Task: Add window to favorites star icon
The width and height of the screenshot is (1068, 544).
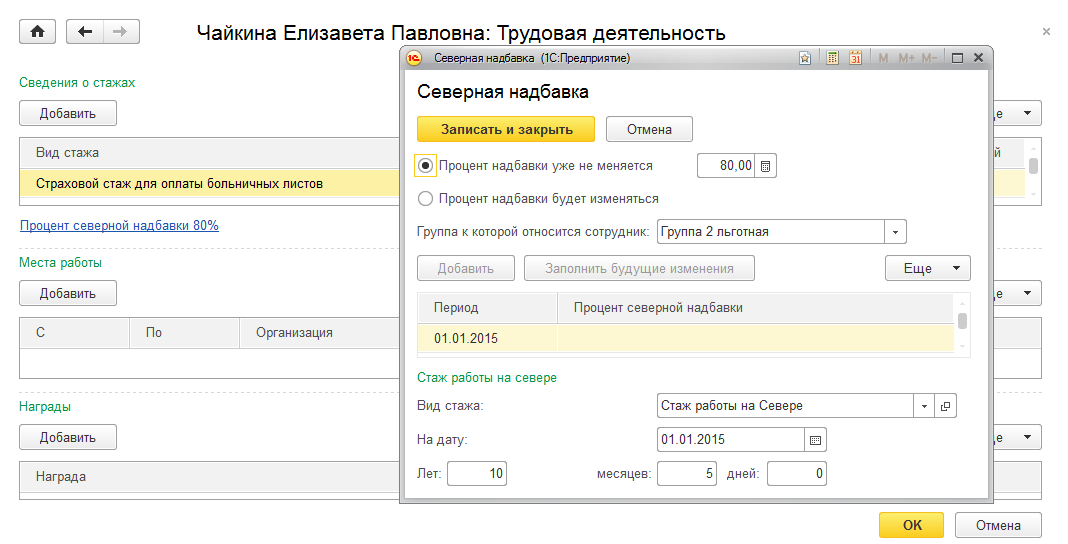Action: coord(805,59)
